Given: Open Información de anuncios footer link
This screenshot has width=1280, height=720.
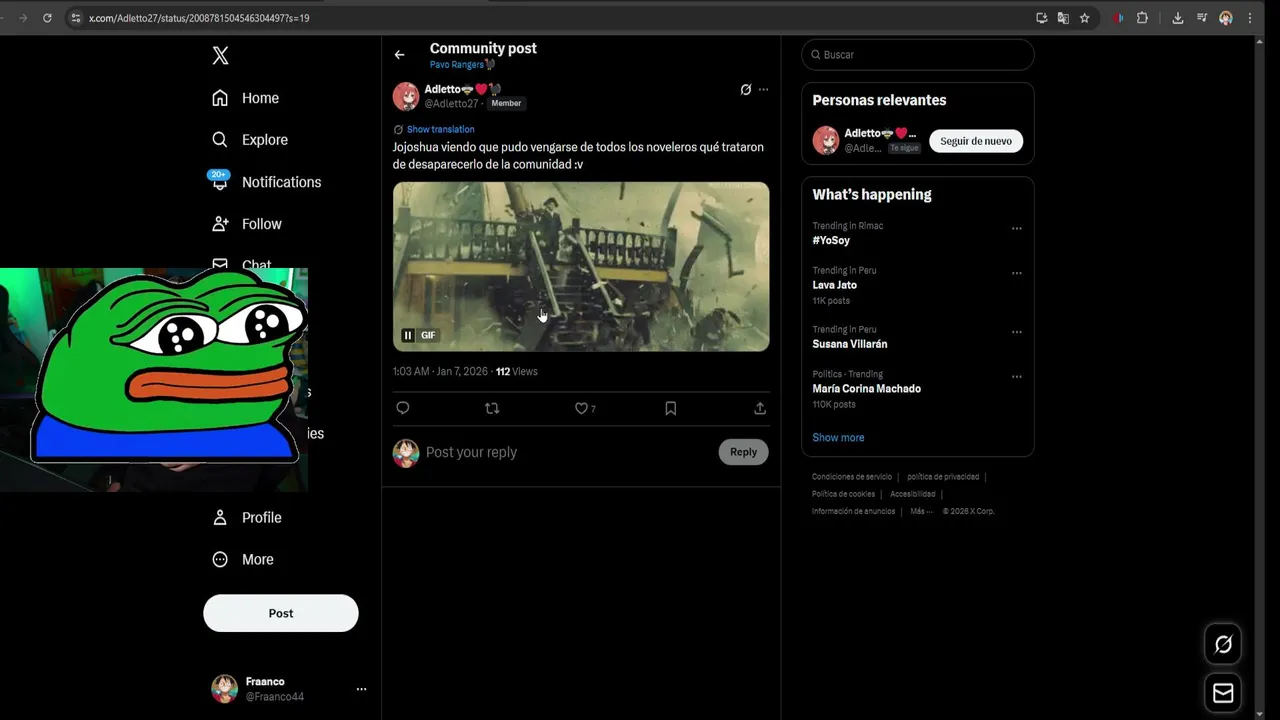Looking at the screenshot, I should [x=853, y=511].
